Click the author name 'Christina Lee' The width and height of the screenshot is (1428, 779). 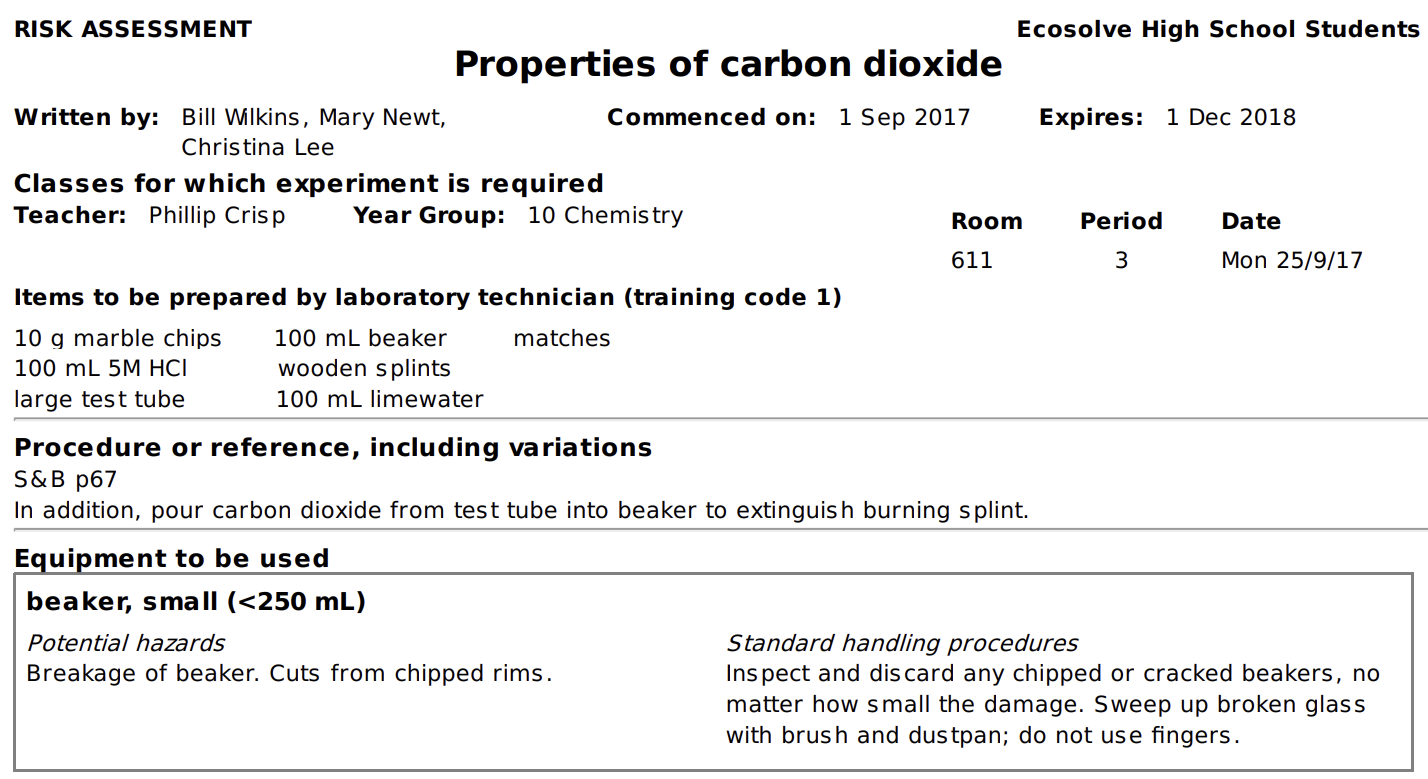click(x=258, y=148)
